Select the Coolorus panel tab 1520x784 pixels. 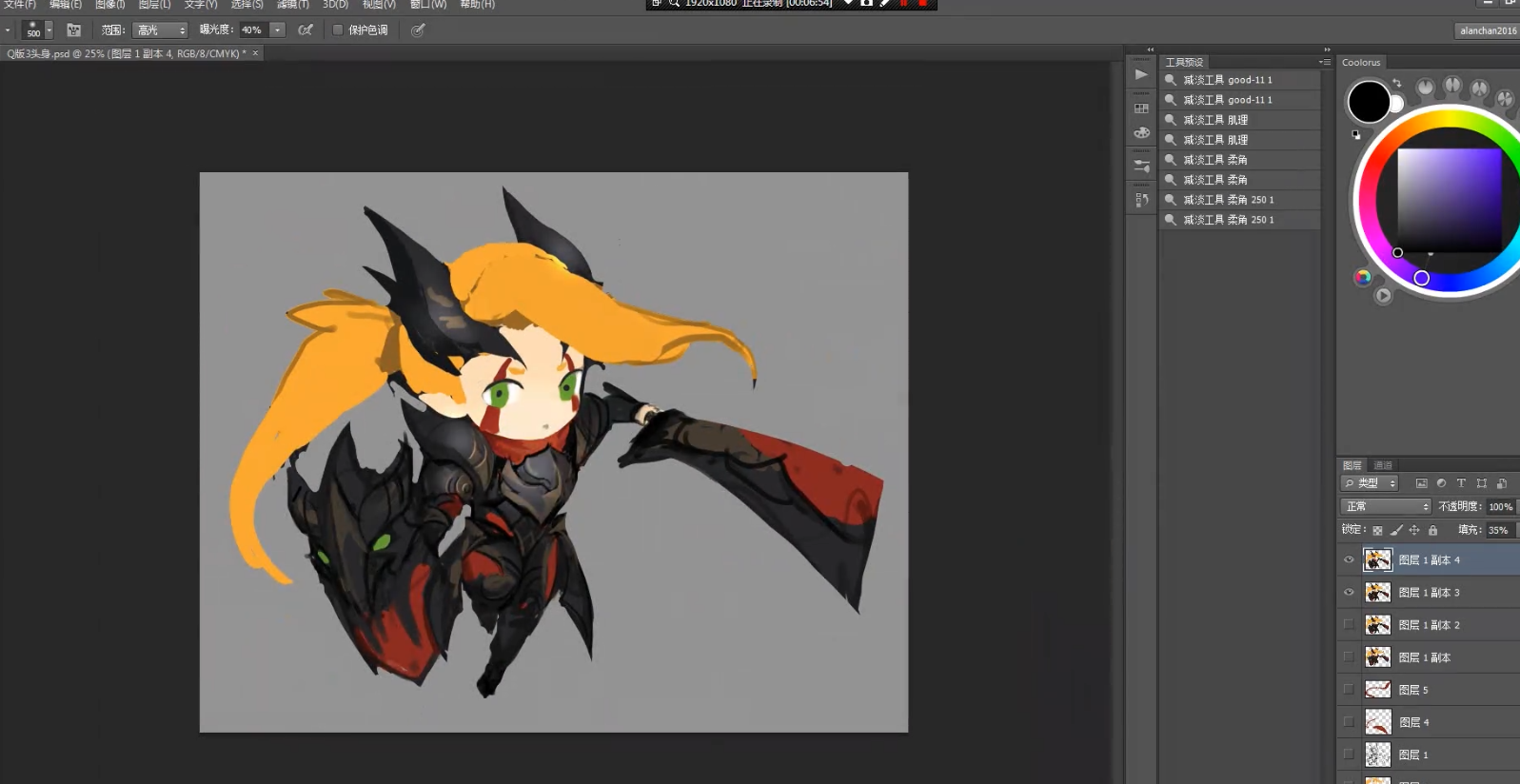coord(1361,63)
